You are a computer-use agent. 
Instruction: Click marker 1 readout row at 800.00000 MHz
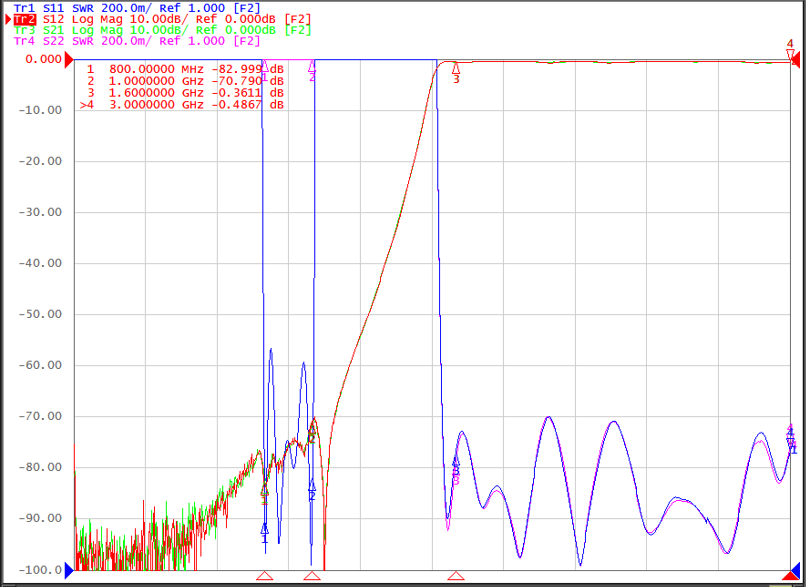[x=185, y=69]
